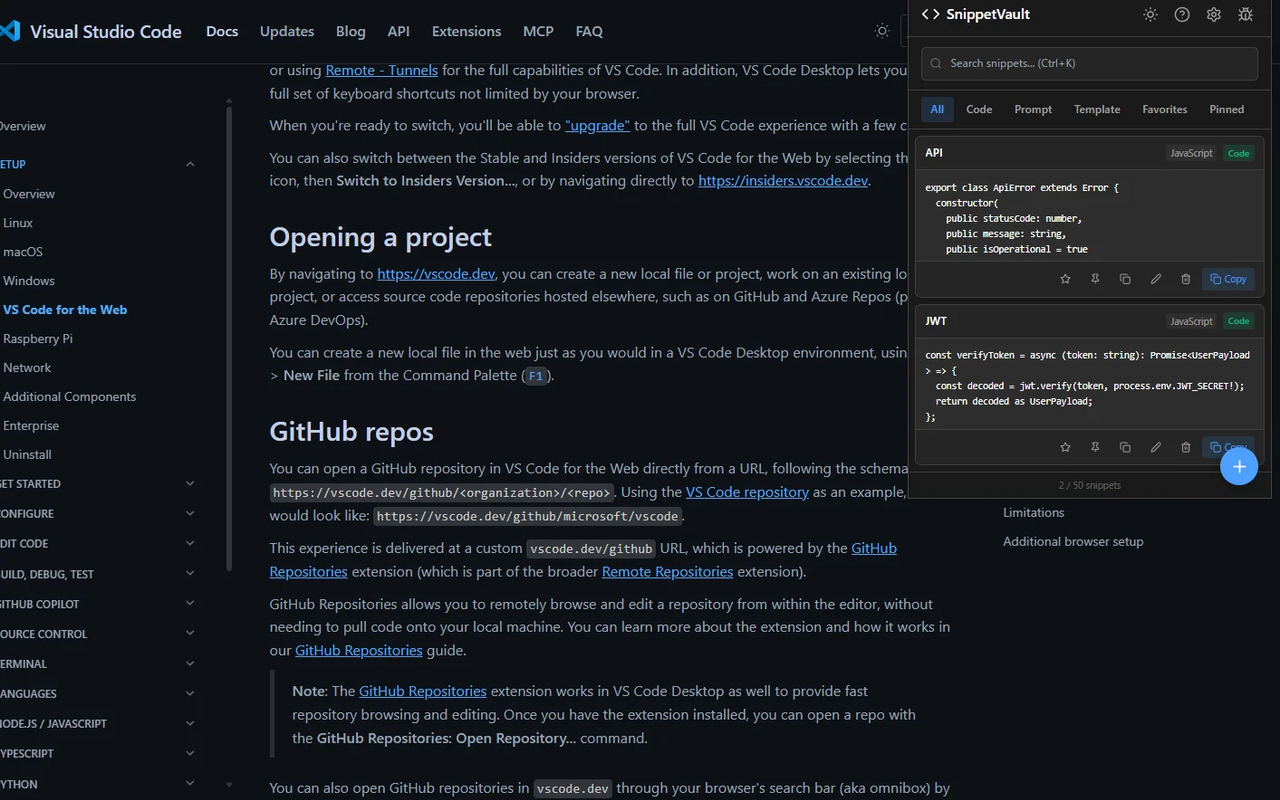Edit the API snippet with pencil icon
This screenshot has height=800, width=1280.
click(x=1155, y=279)
